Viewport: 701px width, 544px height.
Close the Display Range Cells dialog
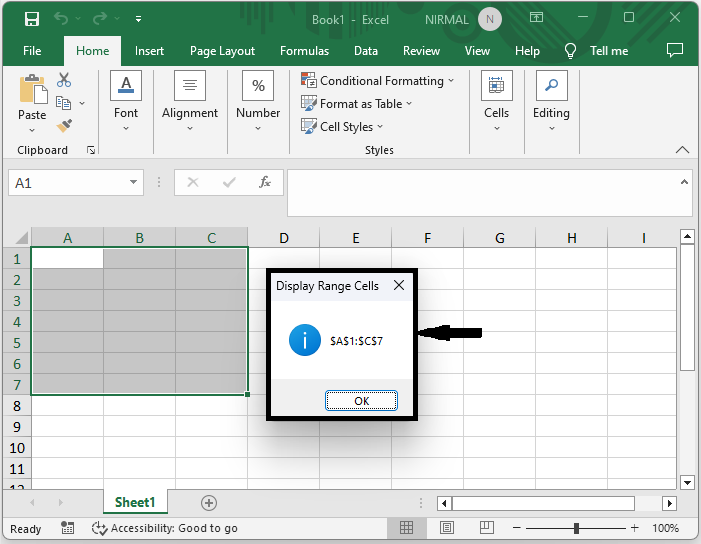point(399,286)
